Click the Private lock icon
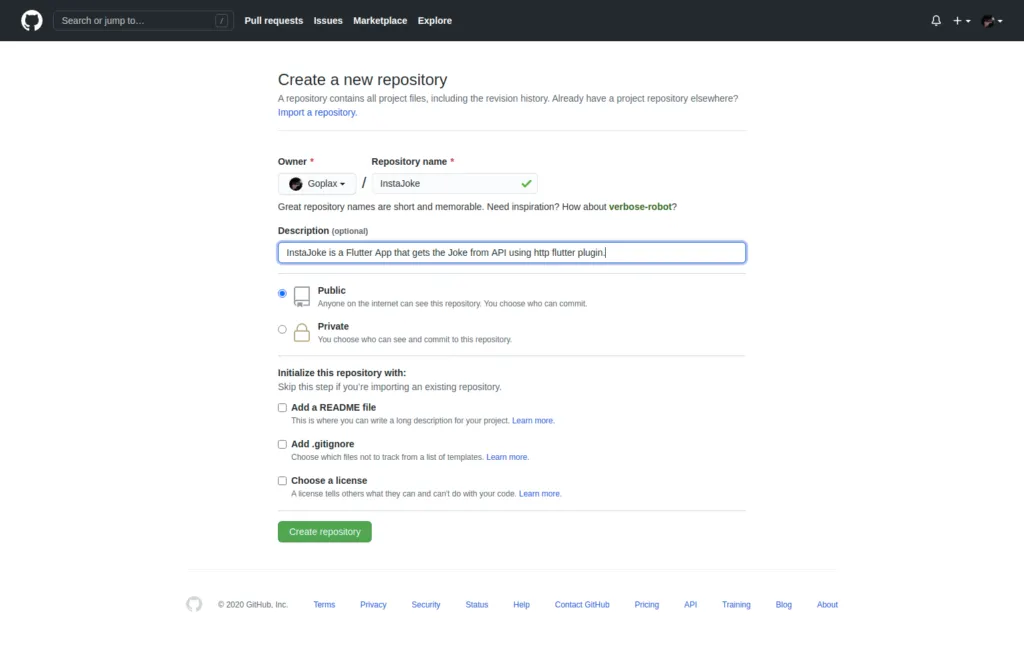This screenshot has height=646, width=1024. coord(302,332)
